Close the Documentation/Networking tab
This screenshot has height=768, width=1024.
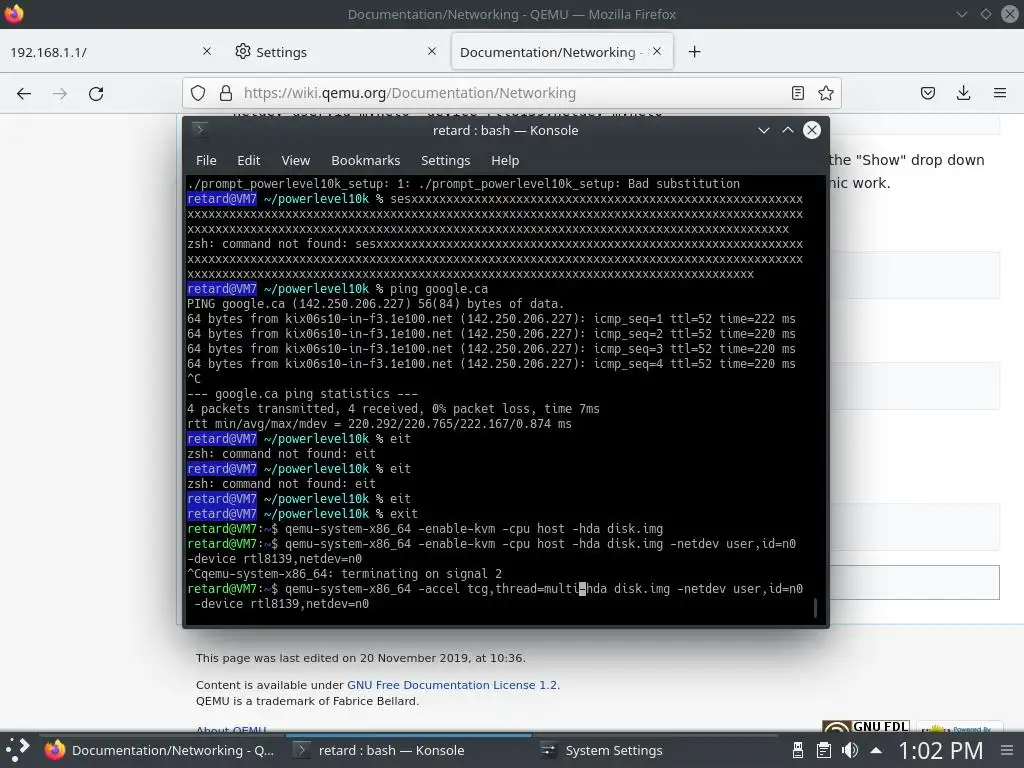[657, 51]
